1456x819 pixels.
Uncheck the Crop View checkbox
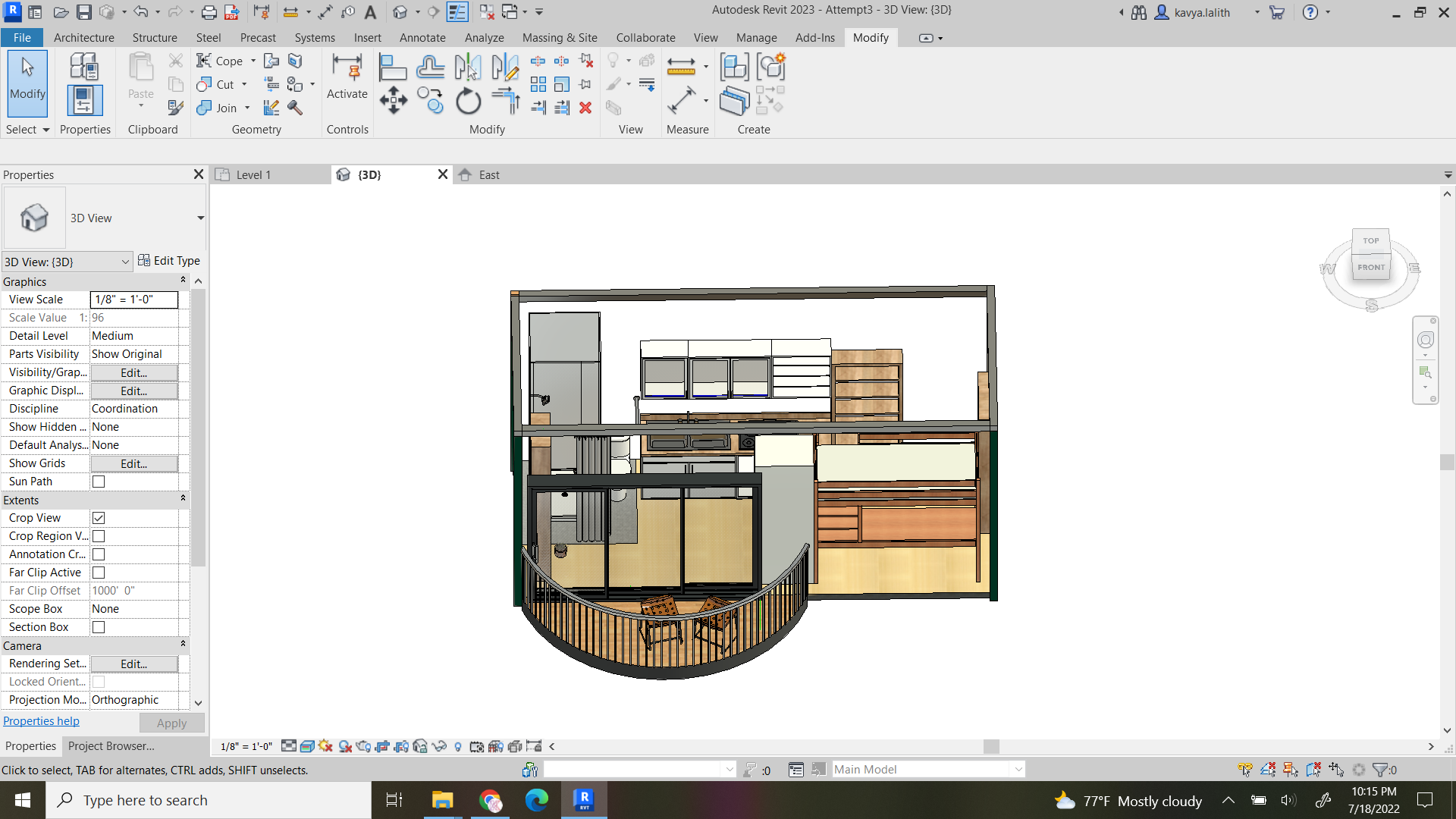tap(99, 518)
